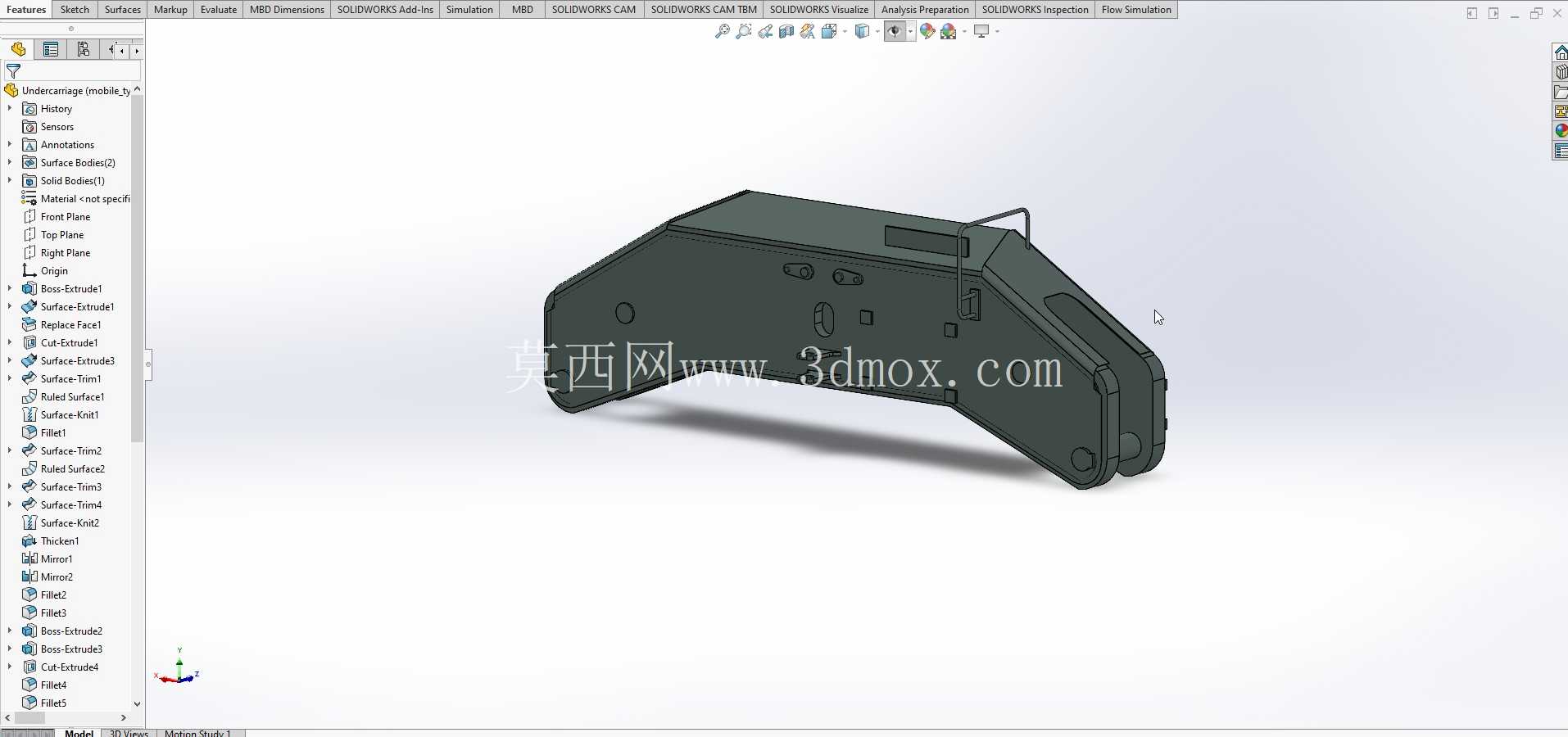Open the Custom Properties task pane icon
The width and height of the screenshot is (1568, 737).
pos(1561,151)
